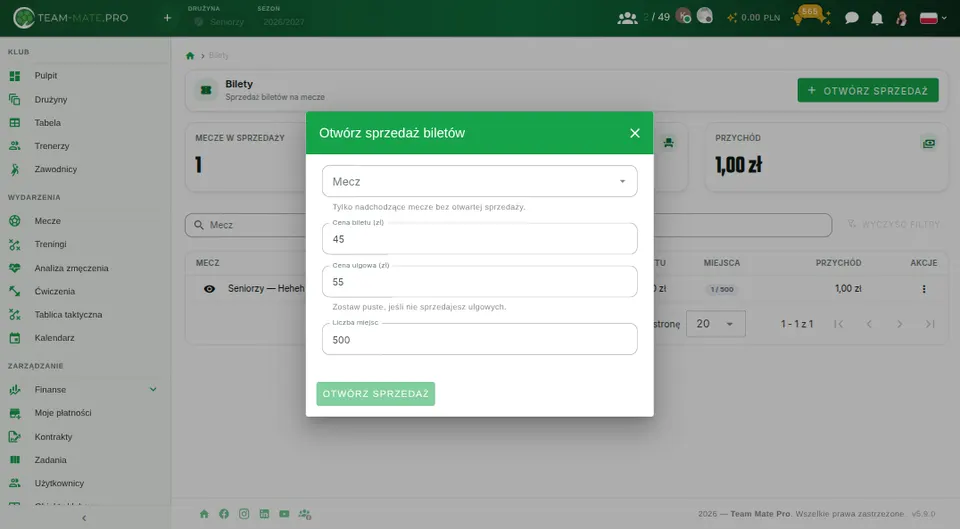Open the footer LinkedIn icon
Screen dimensions: 960x529
click(264, 514)
